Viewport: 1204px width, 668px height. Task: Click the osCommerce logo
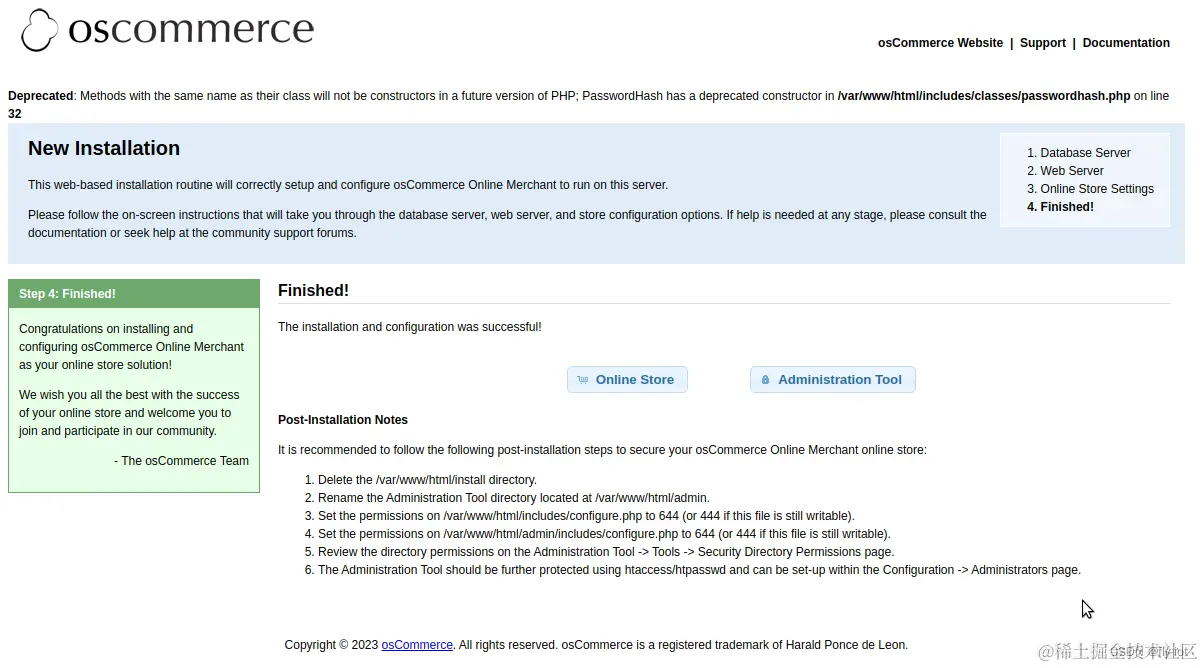point(167,30)
